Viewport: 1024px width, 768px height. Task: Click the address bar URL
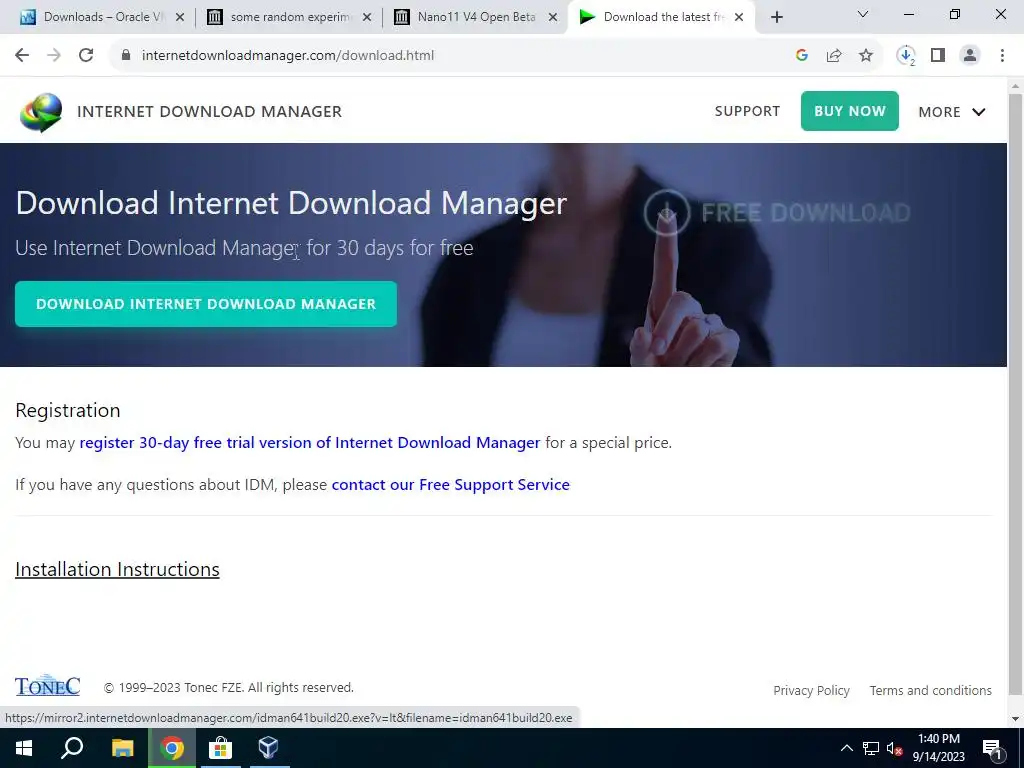tap(288, 56)
